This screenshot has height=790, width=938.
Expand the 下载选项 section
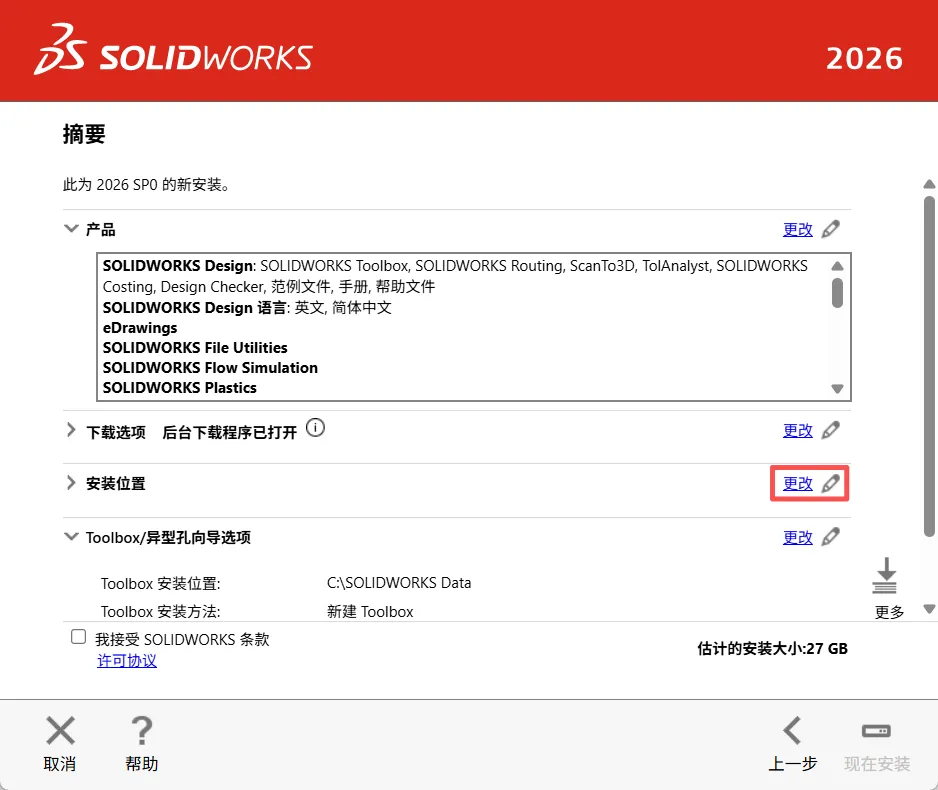click(x=71, y=430)
